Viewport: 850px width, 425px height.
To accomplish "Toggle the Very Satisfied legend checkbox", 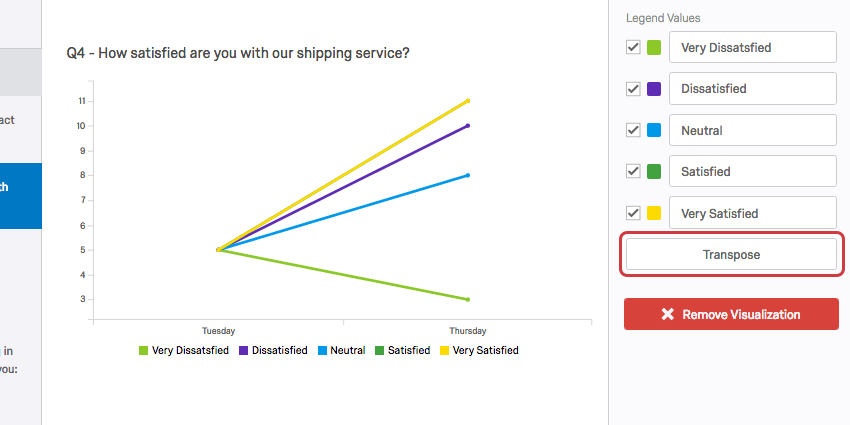I will pos(633,213).
